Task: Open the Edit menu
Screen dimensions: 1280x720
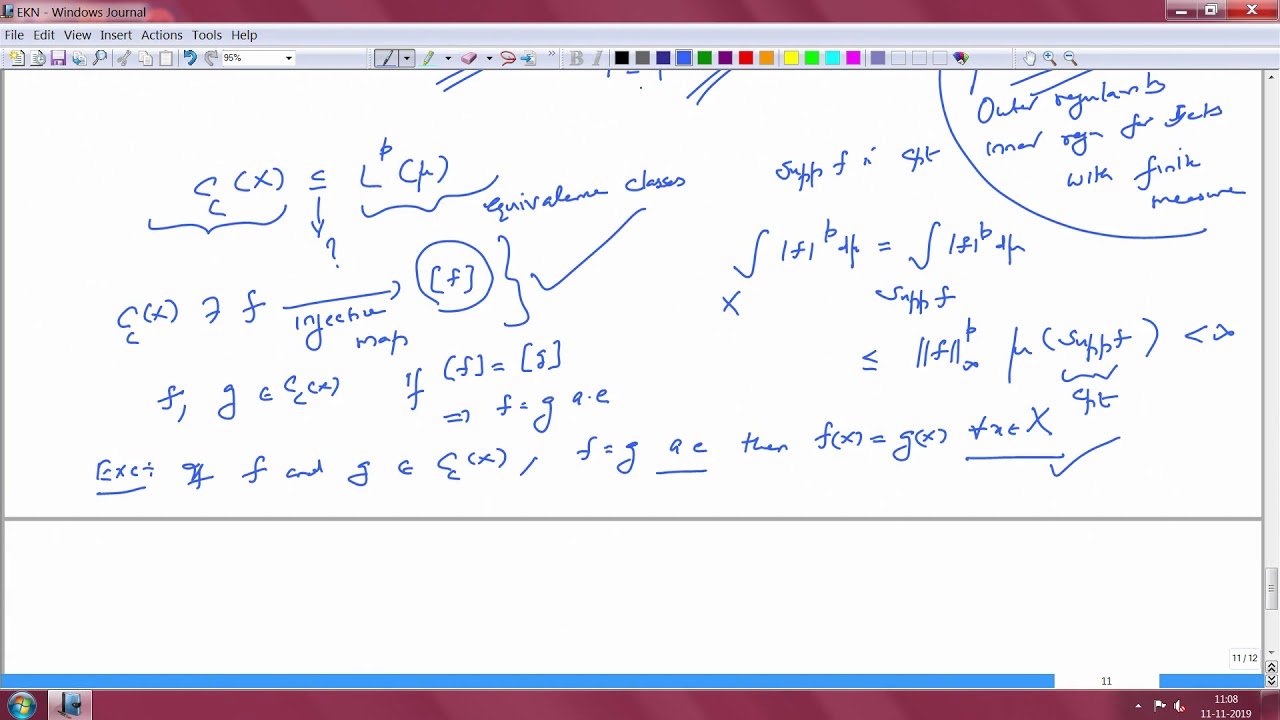Action: [44, 35]
